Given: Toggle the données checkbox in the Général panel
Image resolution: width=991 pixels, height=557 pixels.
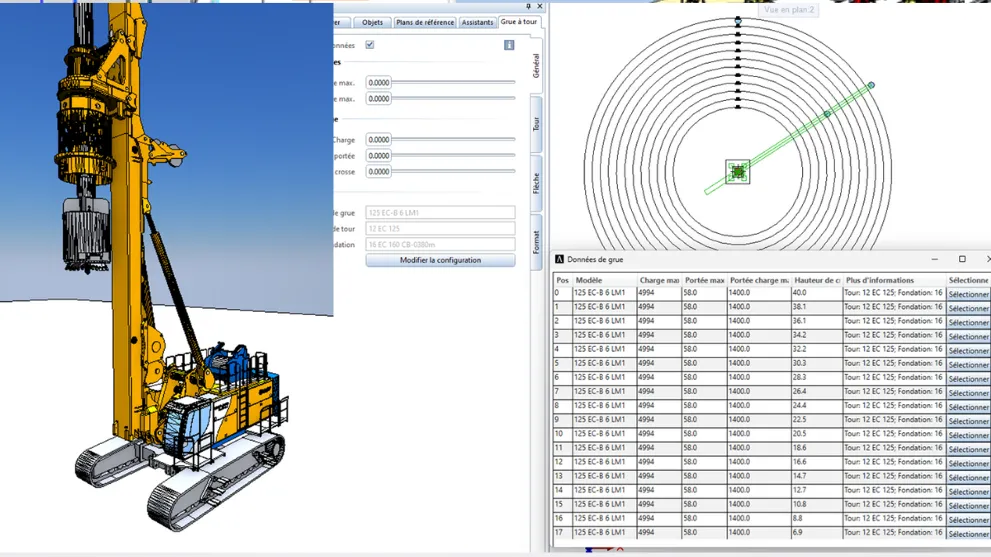Looking at the screenshot, I should (x=370, y=45).
